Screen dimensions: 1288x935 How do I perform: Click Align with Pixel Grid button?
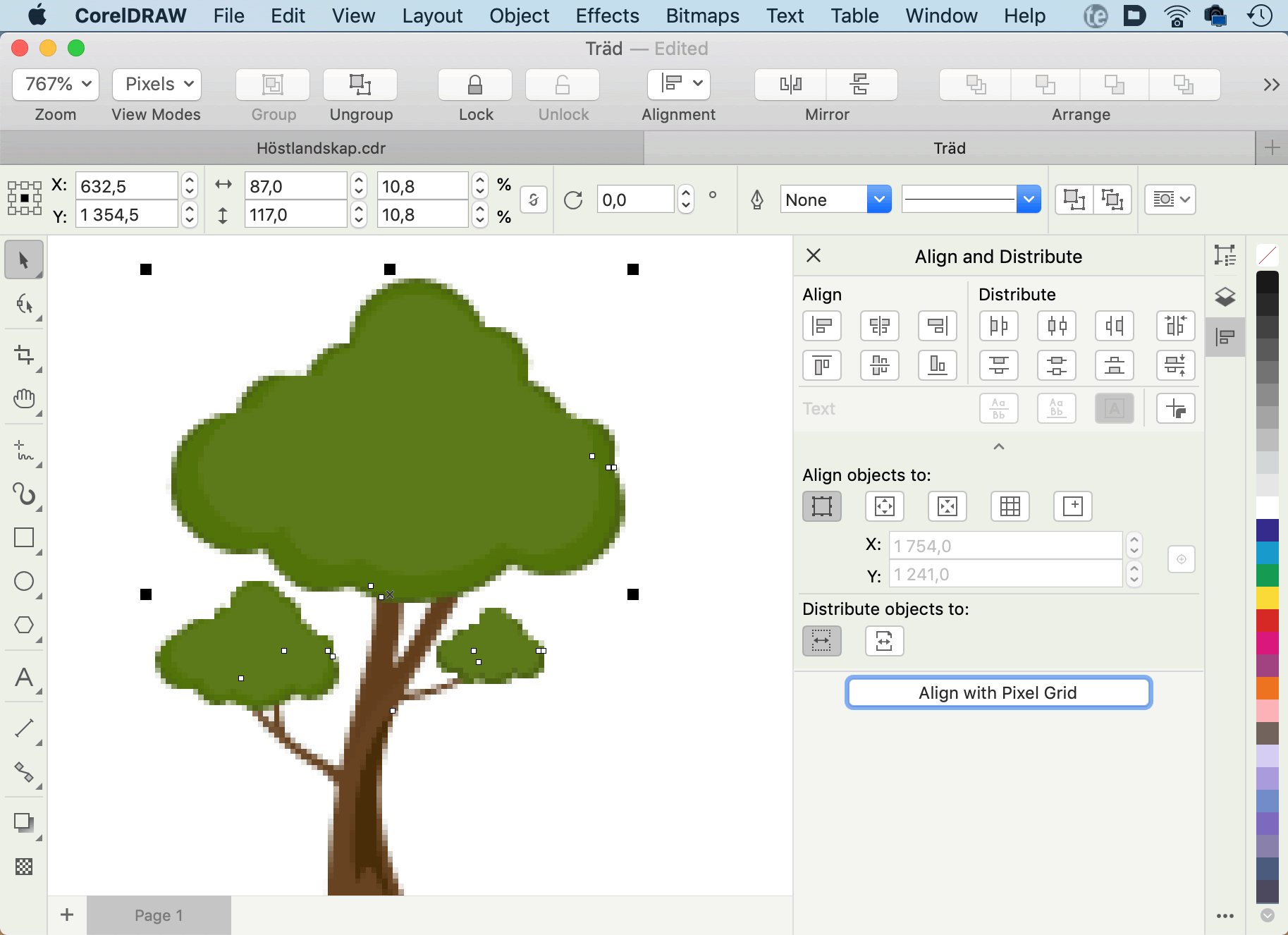coord(998,692)
